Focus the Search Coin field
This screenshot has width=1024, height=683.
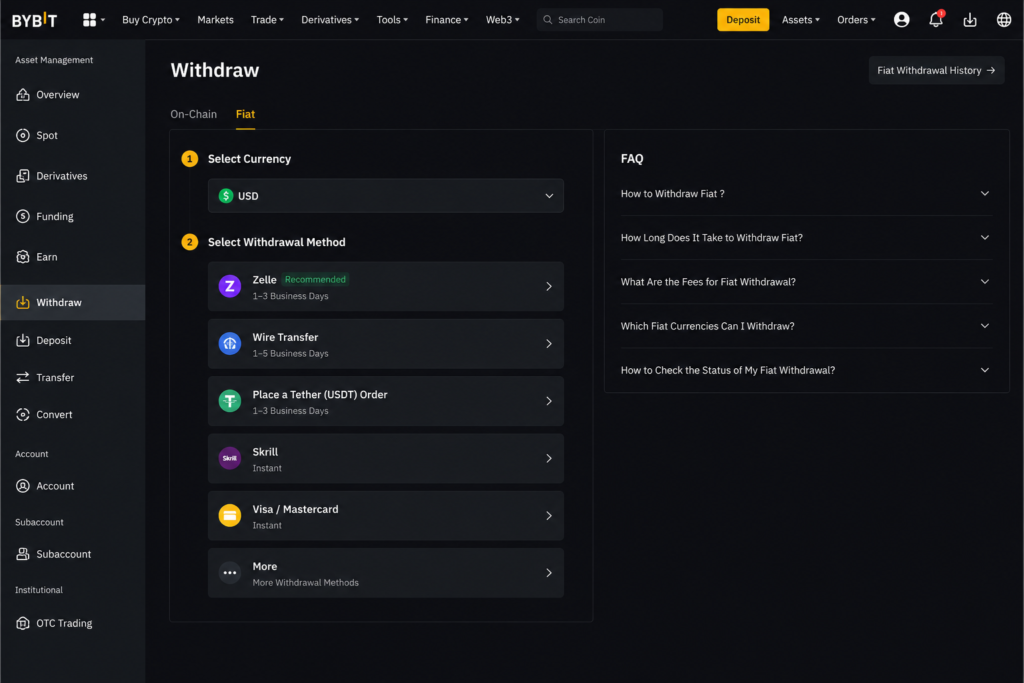pos(600,20)
